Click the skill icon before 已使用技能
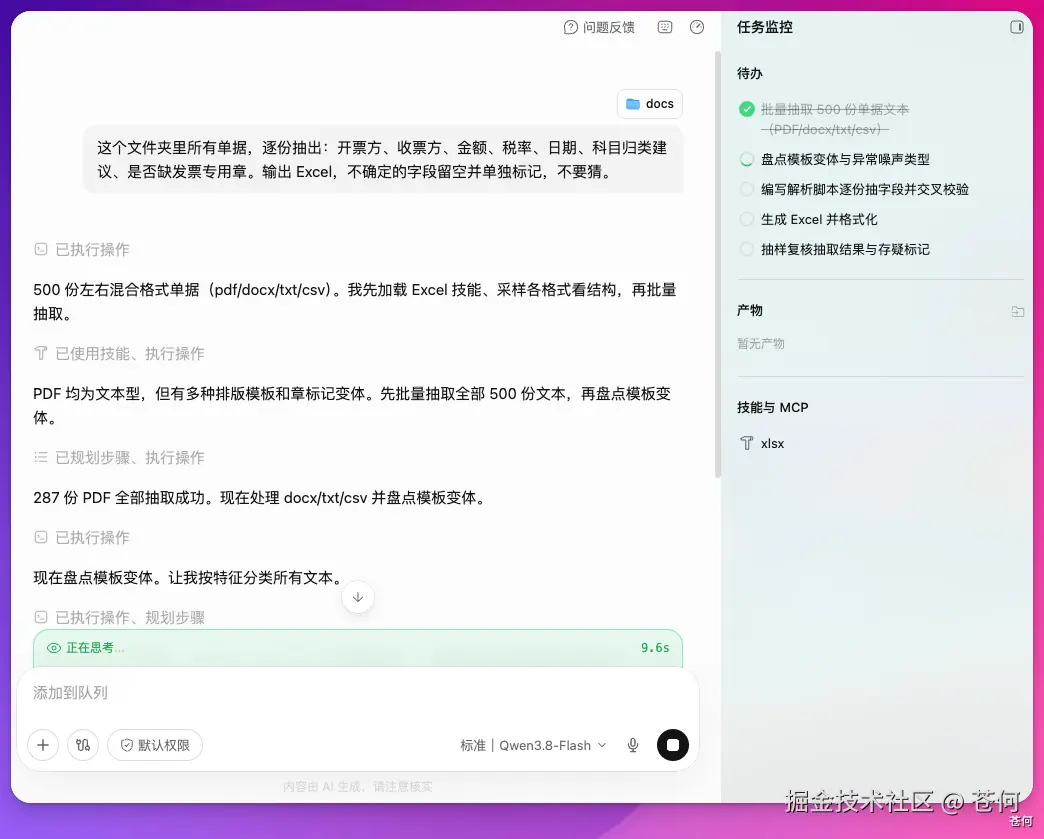Image resolution: width=1044 pixels, height=839 pixels. [x=41, y=354]
